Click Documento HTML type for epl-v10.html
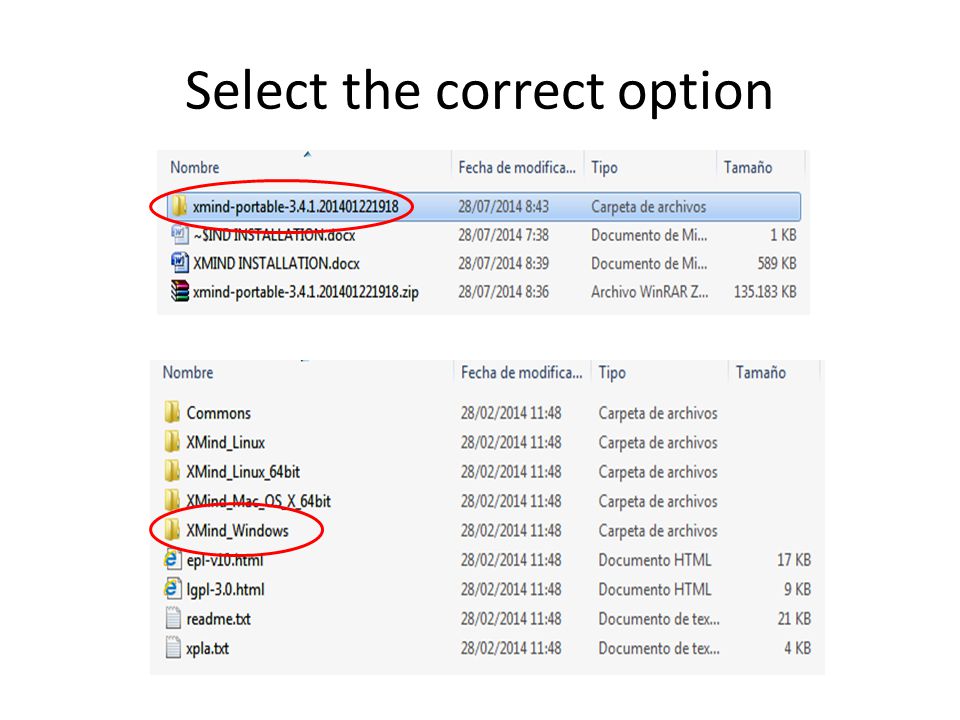The width and height of the screenshot is (960, 720). coord(654,560)
